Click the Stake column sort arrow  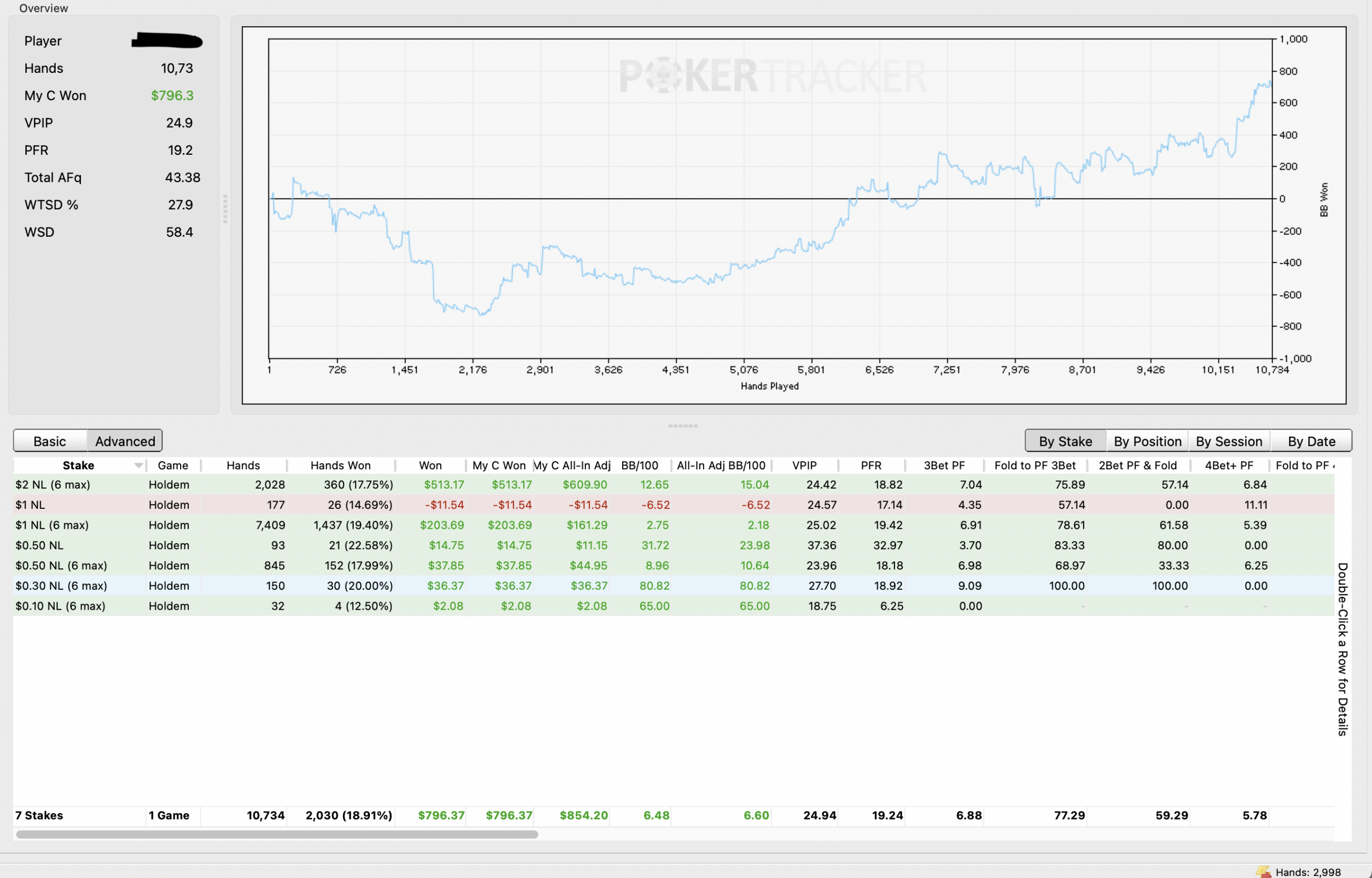point(139,466)
